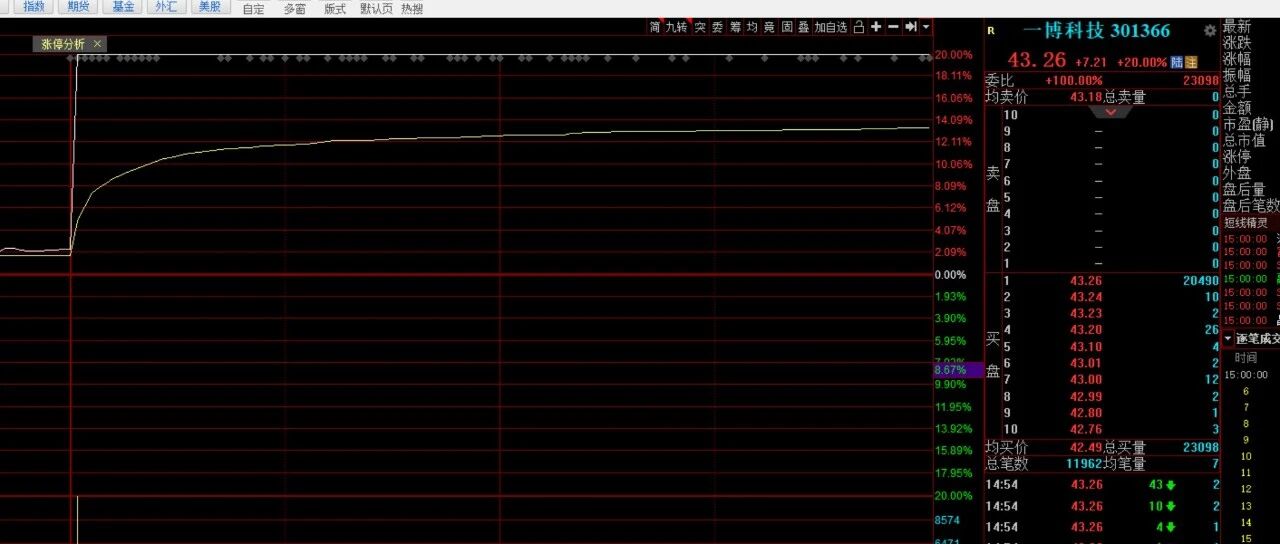Screen dimensions: 1280x544
Task: Click the 陆 Stock Connect badge
Action: point(1177,62)
